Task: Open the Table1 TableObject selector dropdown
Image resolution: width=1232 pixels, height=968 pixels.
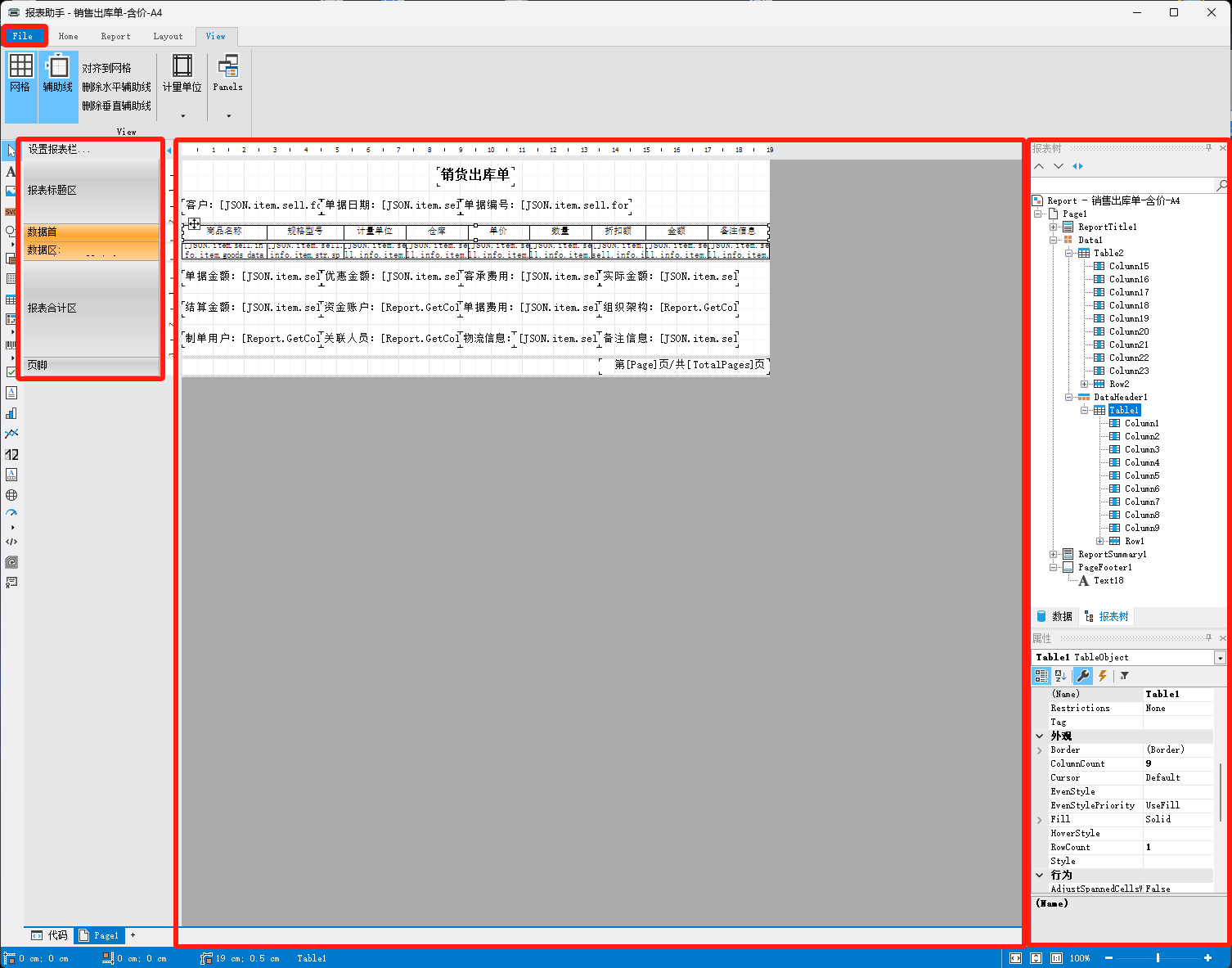Action: tap(1220, 658)
